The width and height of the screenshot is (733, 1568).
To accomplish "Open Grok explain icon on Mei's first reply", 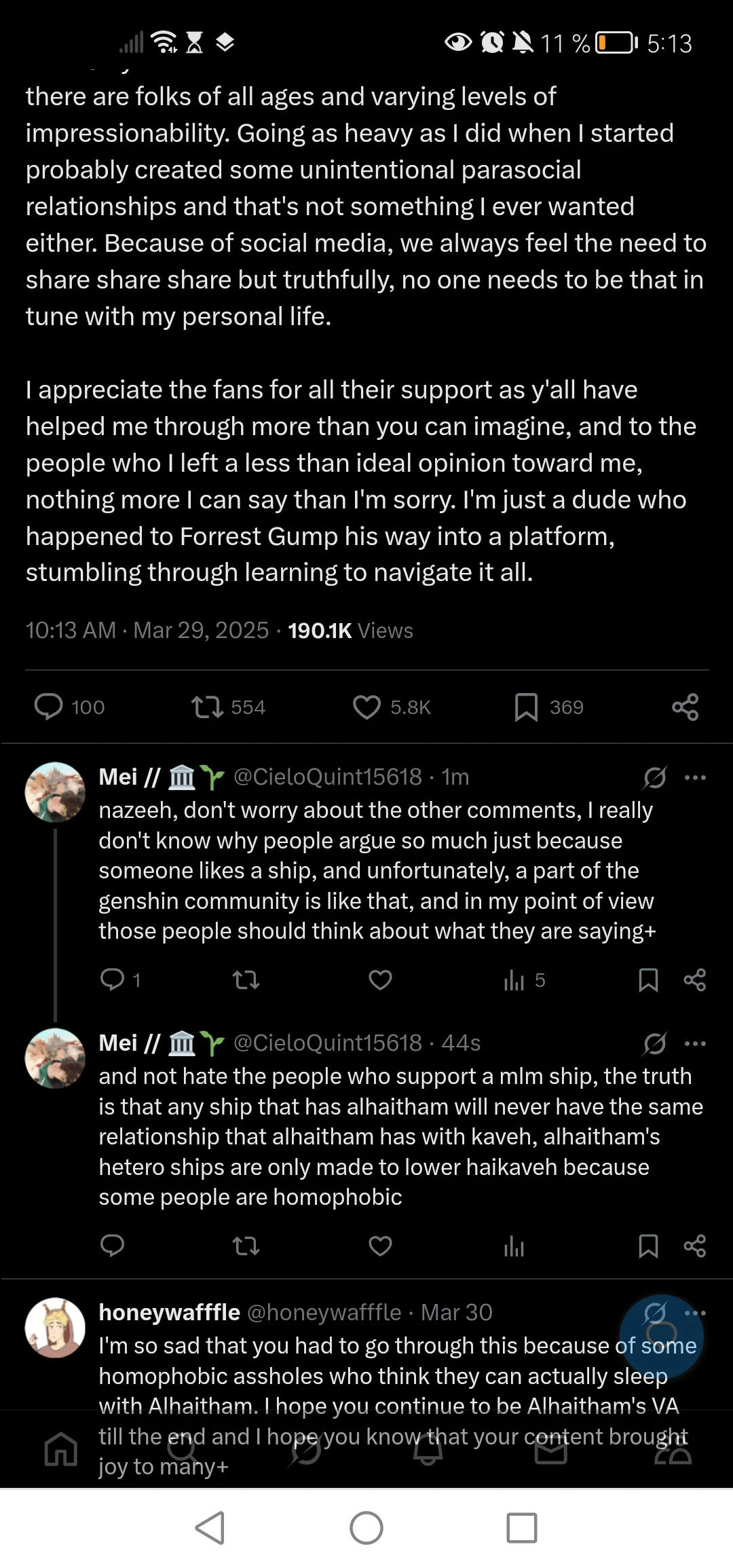I will point(654,777).
